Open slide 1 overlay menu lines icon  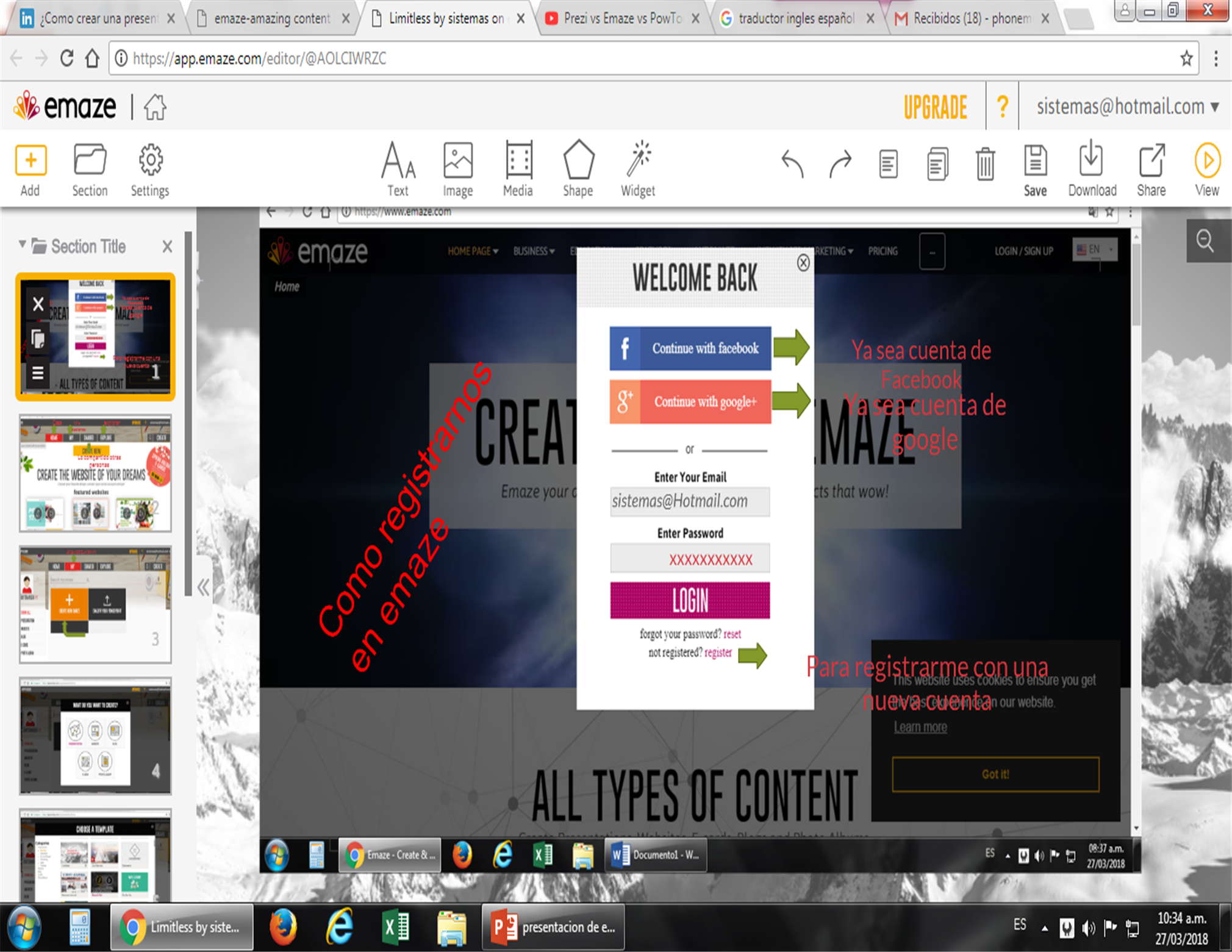coord(38,373)
